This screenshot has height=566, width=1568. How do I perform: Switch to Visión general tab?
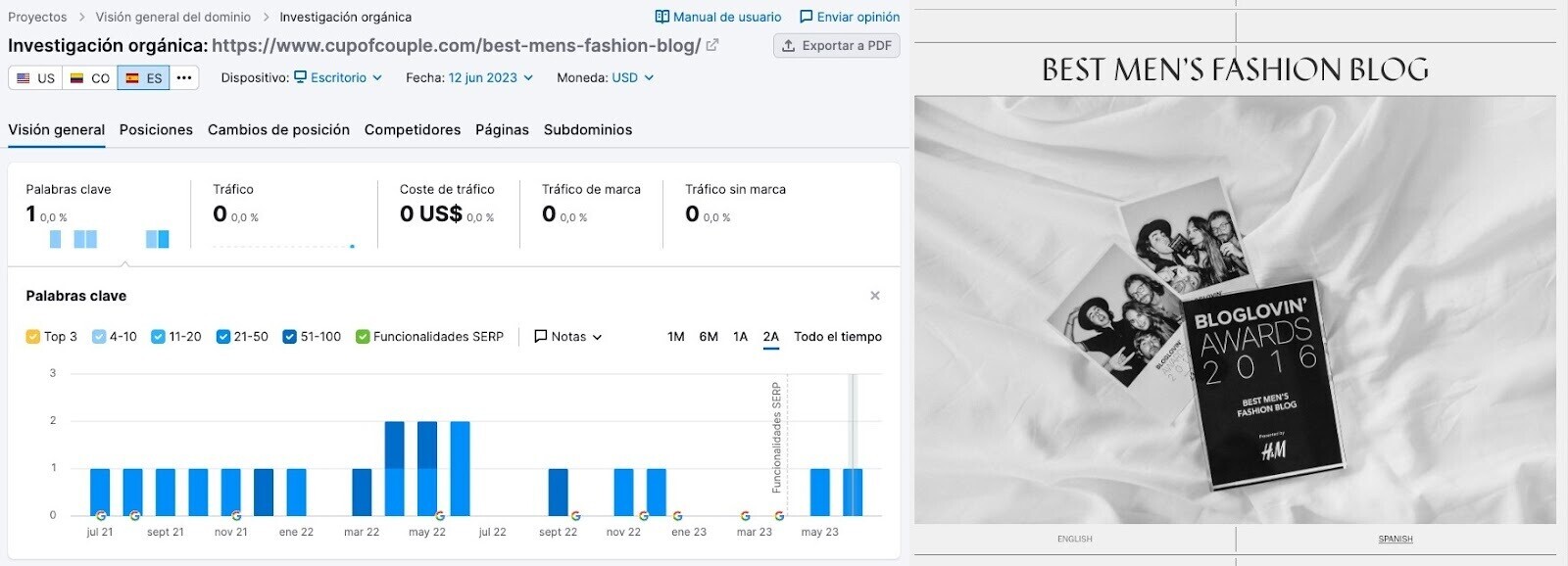[57, 129]
